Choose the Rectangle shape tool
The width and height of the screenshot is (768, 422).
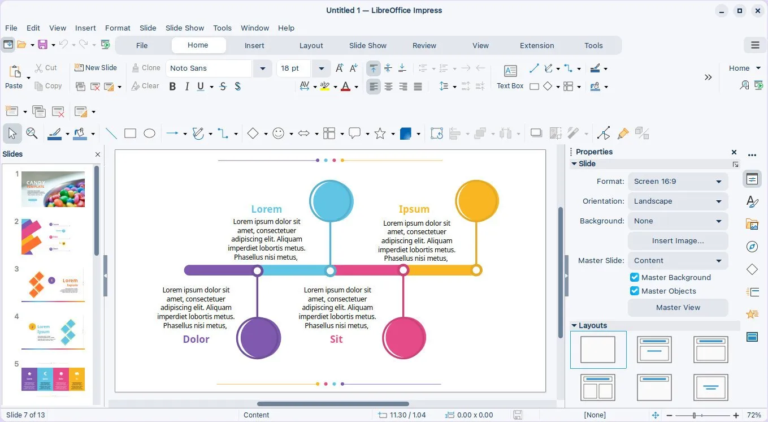(130, 133)
